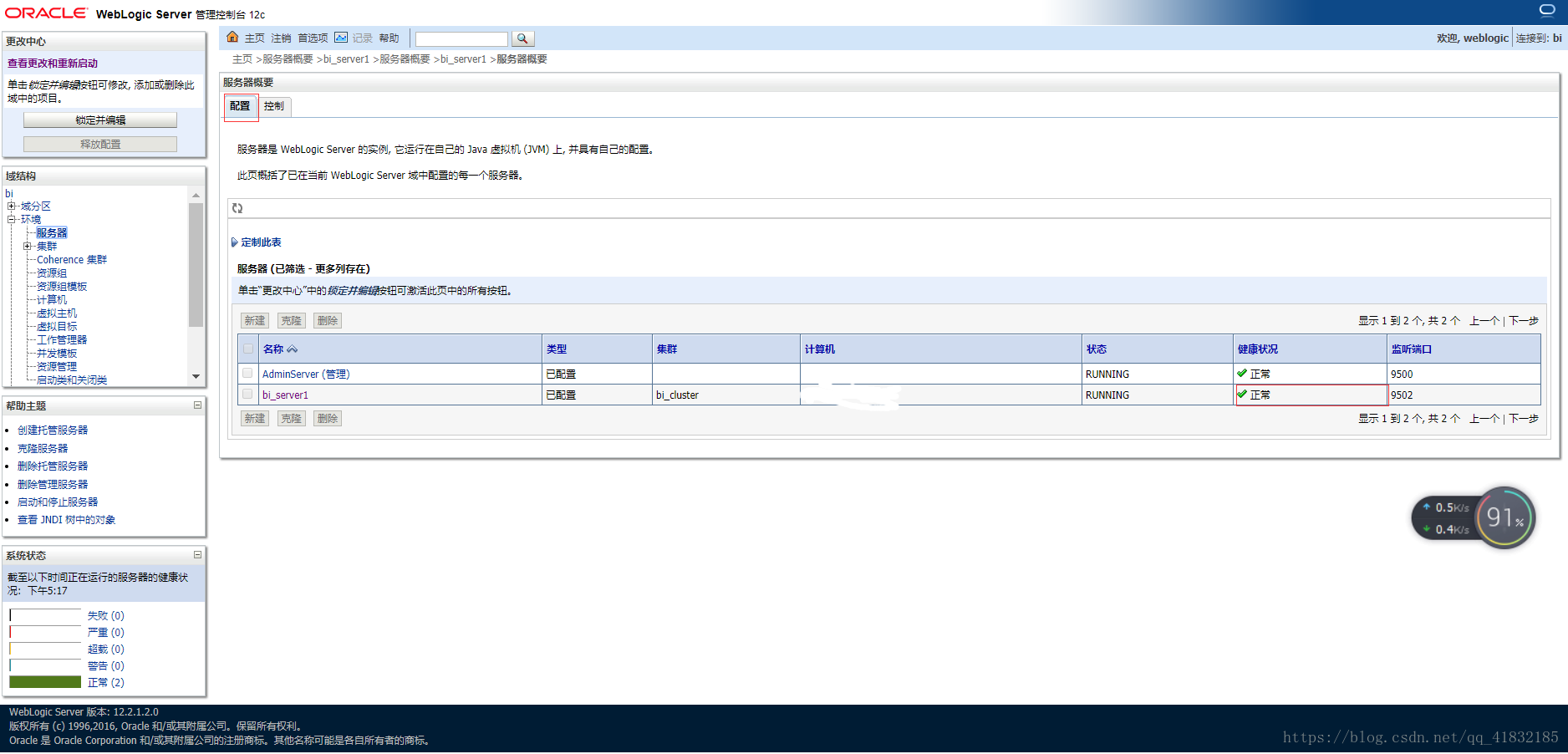Click the bottom 新建 button
1568x754 pixels.
point(255,419)
